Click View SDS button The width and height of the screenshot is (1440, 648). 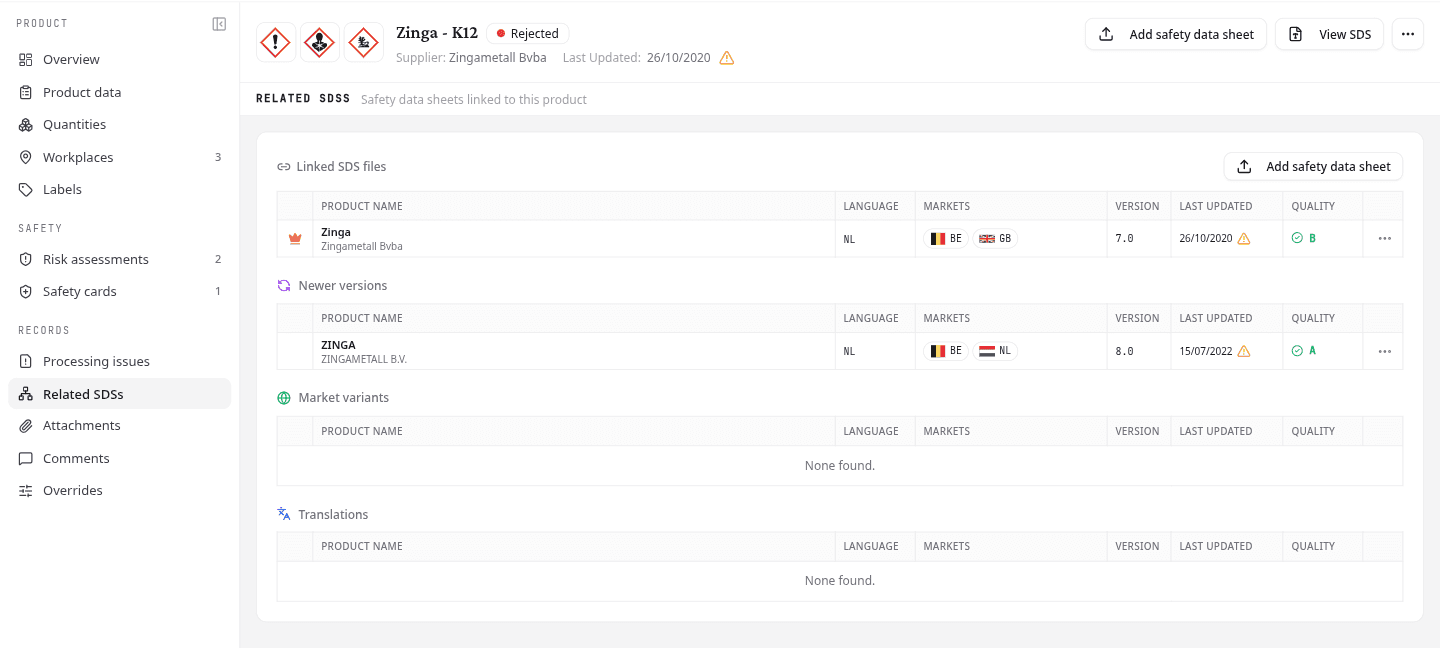1329,34
